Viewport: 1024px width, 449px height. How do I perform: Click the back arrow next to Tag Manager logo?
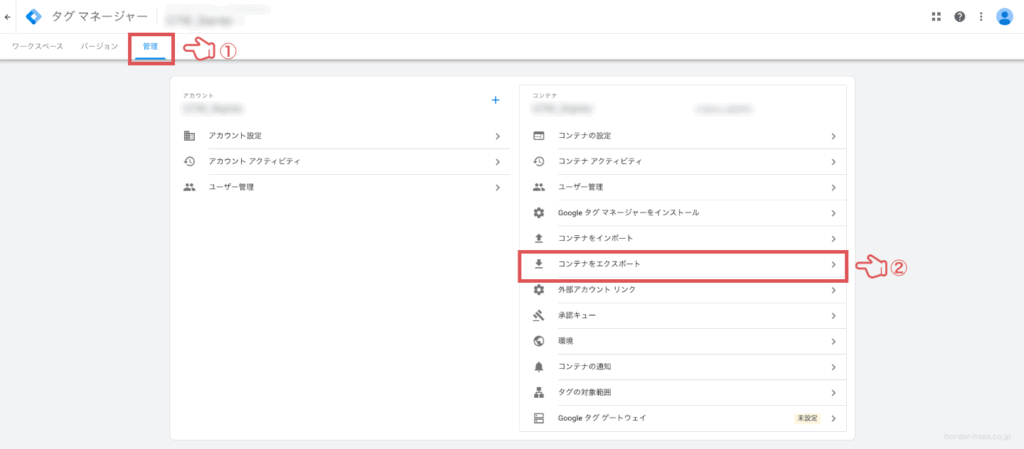tap(7, 17)
